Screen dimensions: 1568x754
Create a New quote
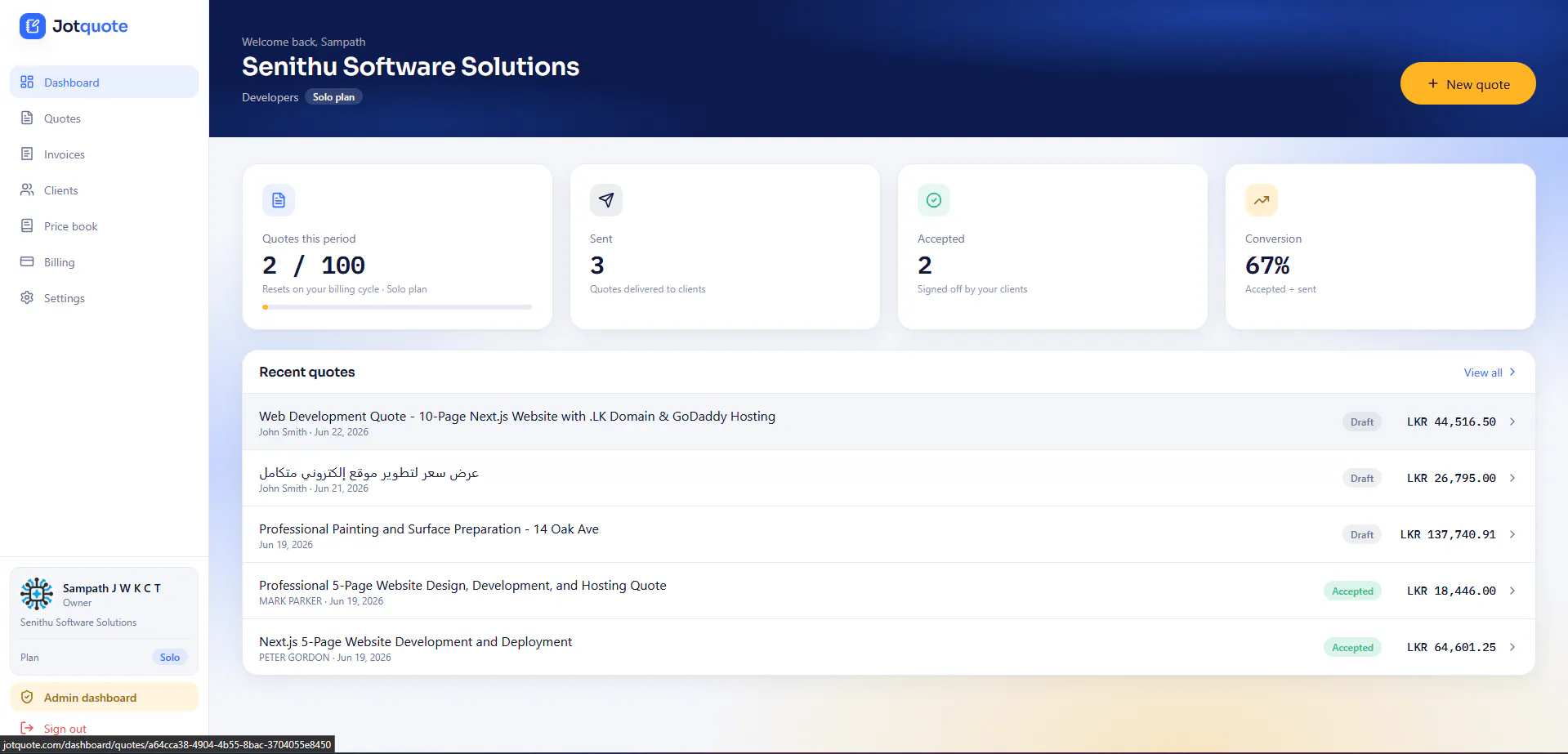pyautogui.click(x=1467, y=83)
